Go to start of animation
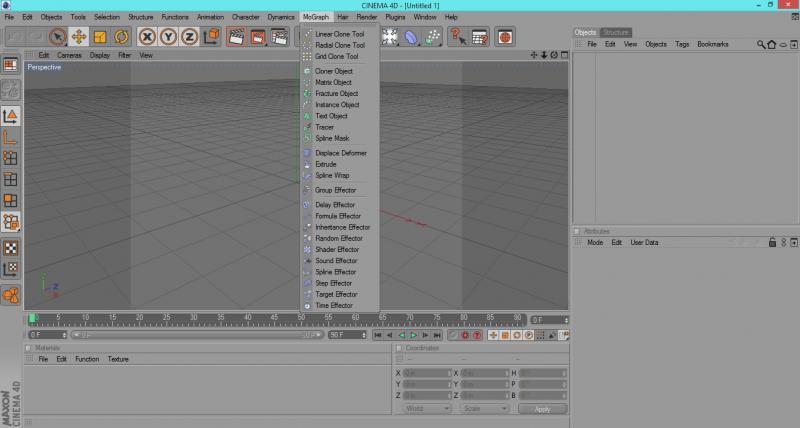Screen dimensions: 800x428 pyautogui.click(x=378, y=335)
